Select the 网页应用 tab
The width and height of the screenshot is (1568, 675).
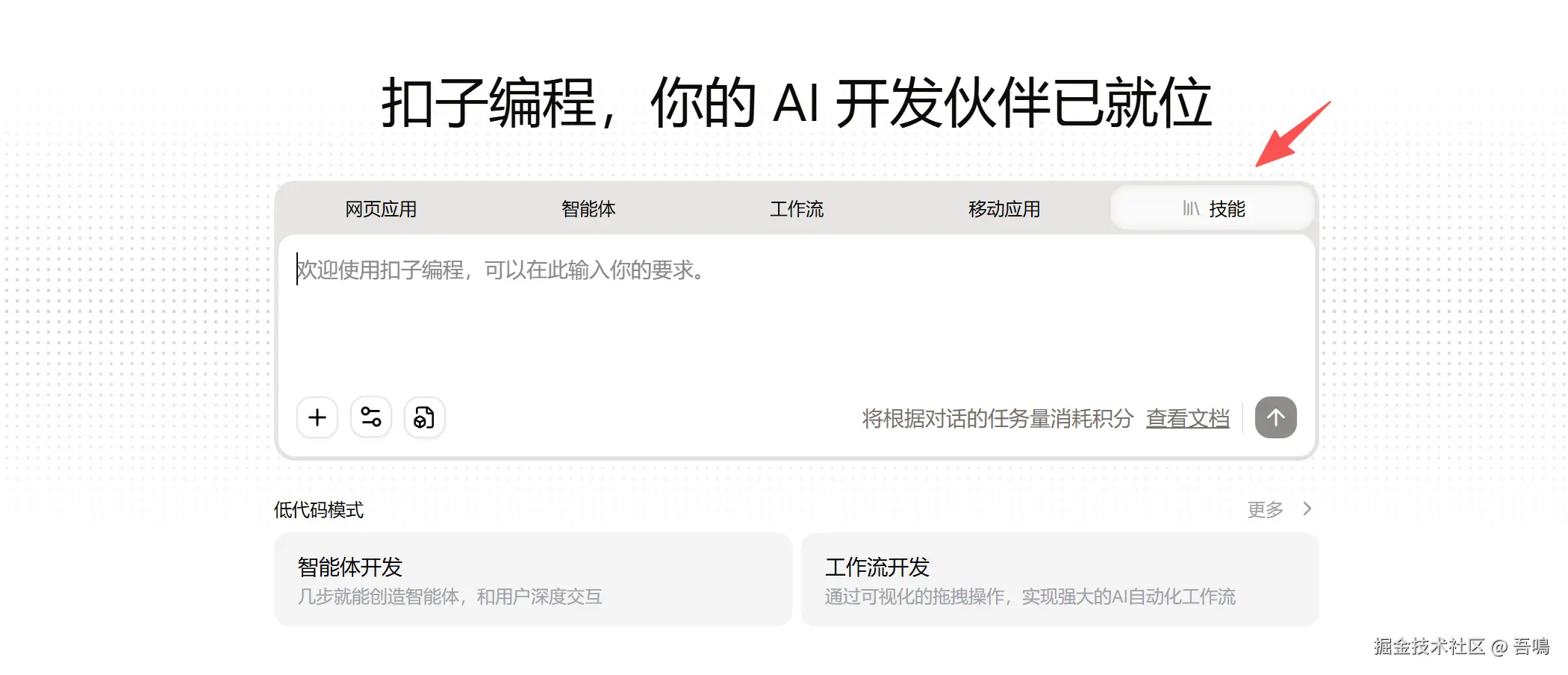(381, 209)
